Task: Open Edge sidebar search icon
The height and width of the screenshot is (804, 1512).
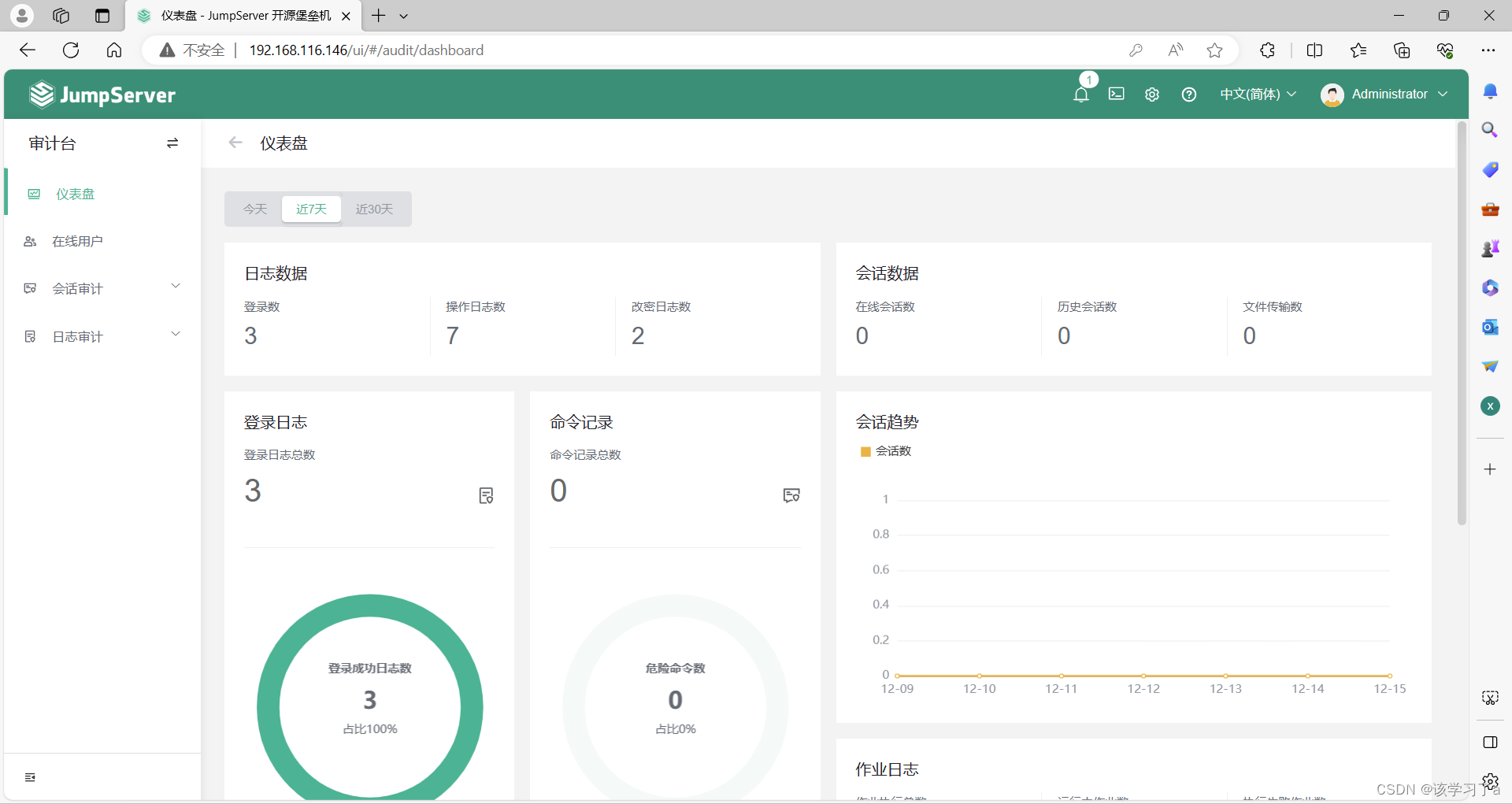Action: [x=1490, y=130]
